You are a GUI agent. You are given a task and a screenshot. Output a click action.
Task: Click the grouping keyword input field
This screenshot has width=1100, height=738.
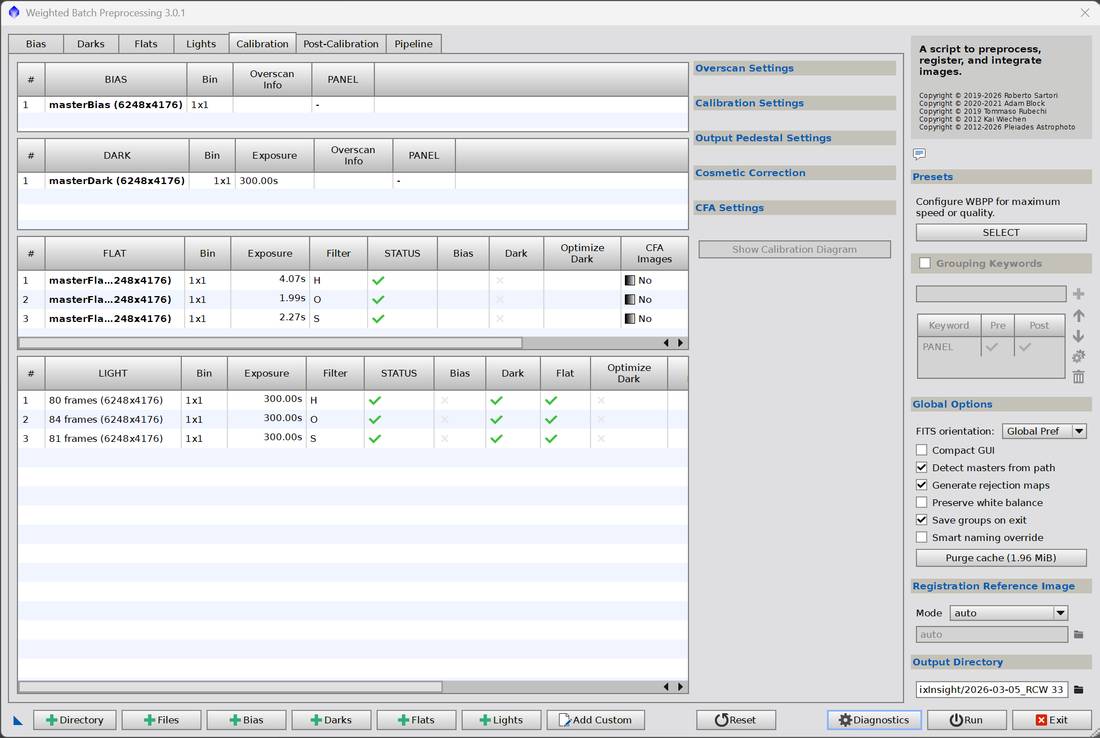[x=991, y=294]
